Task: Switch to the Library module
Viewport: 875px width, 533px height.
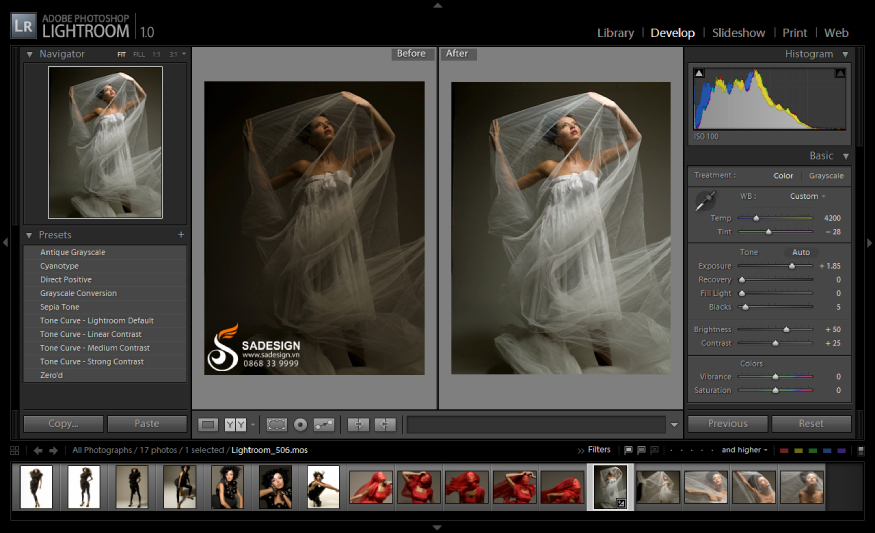Action: click(616, 33)
